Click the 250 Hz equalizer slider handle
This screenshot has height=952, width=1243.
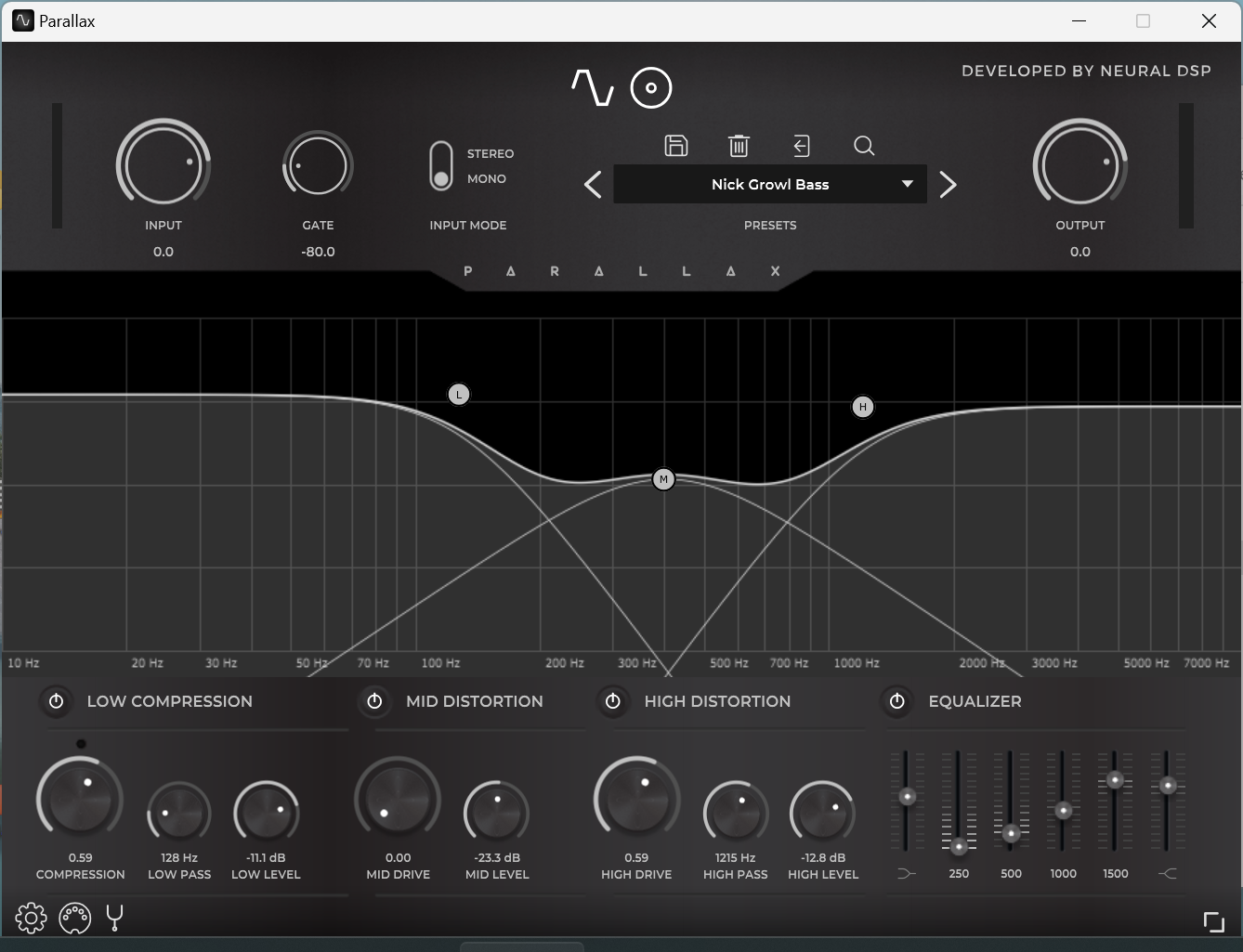(x=959, y=846)
